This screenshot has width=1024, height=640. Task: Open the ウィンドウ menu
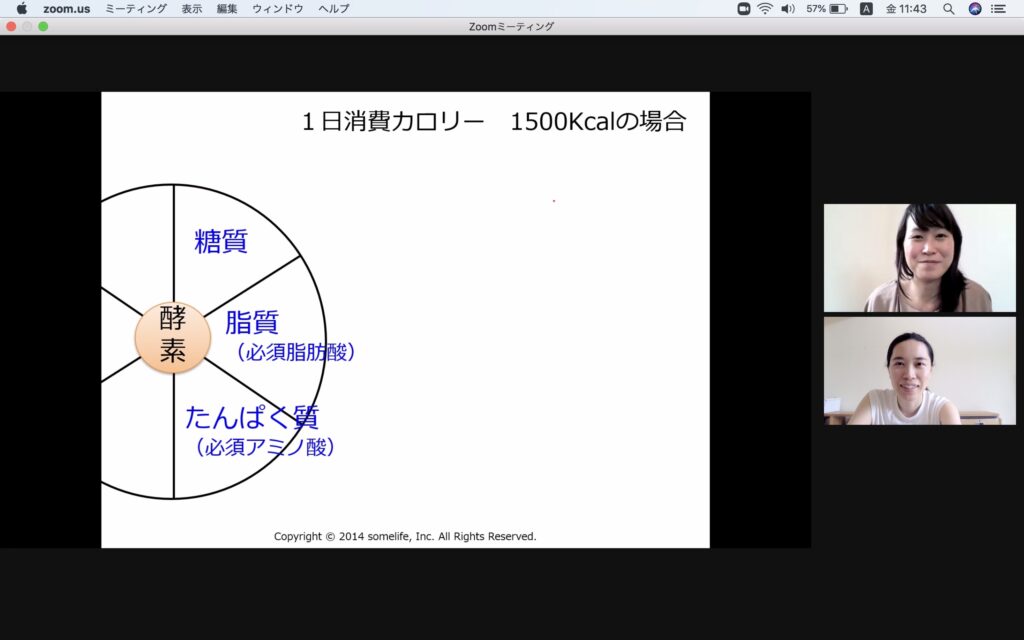click(x=277, y=8)
